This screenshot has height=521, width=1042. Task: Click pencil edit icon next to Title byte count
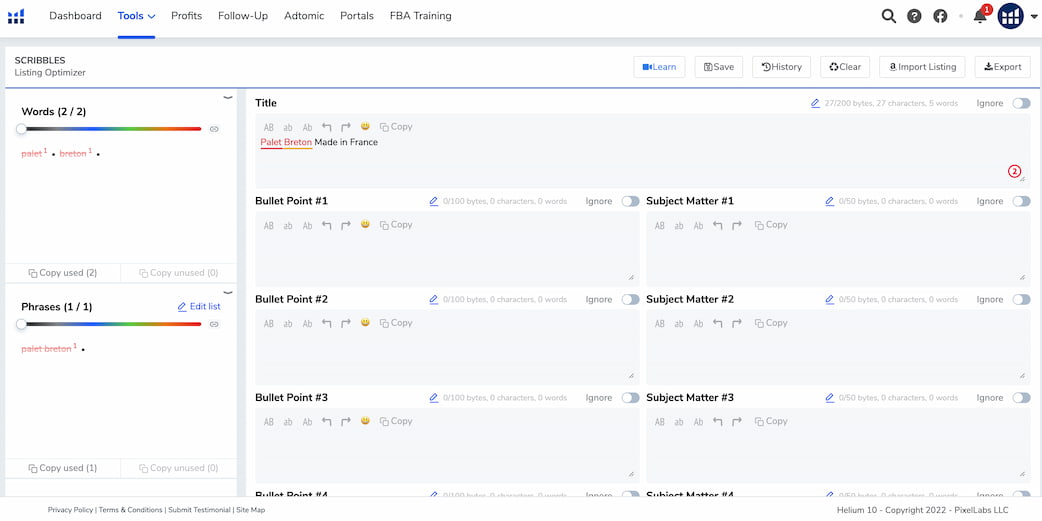tap(815, 103)
